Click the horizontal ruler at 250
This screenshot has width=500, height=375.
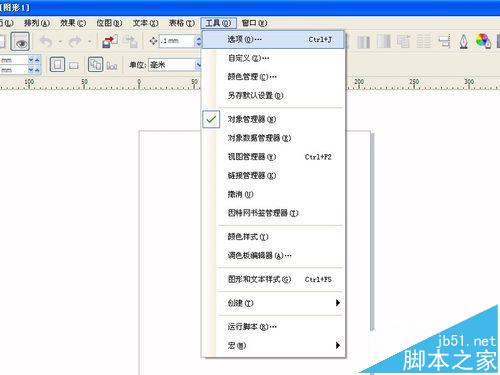click(414, 83)
